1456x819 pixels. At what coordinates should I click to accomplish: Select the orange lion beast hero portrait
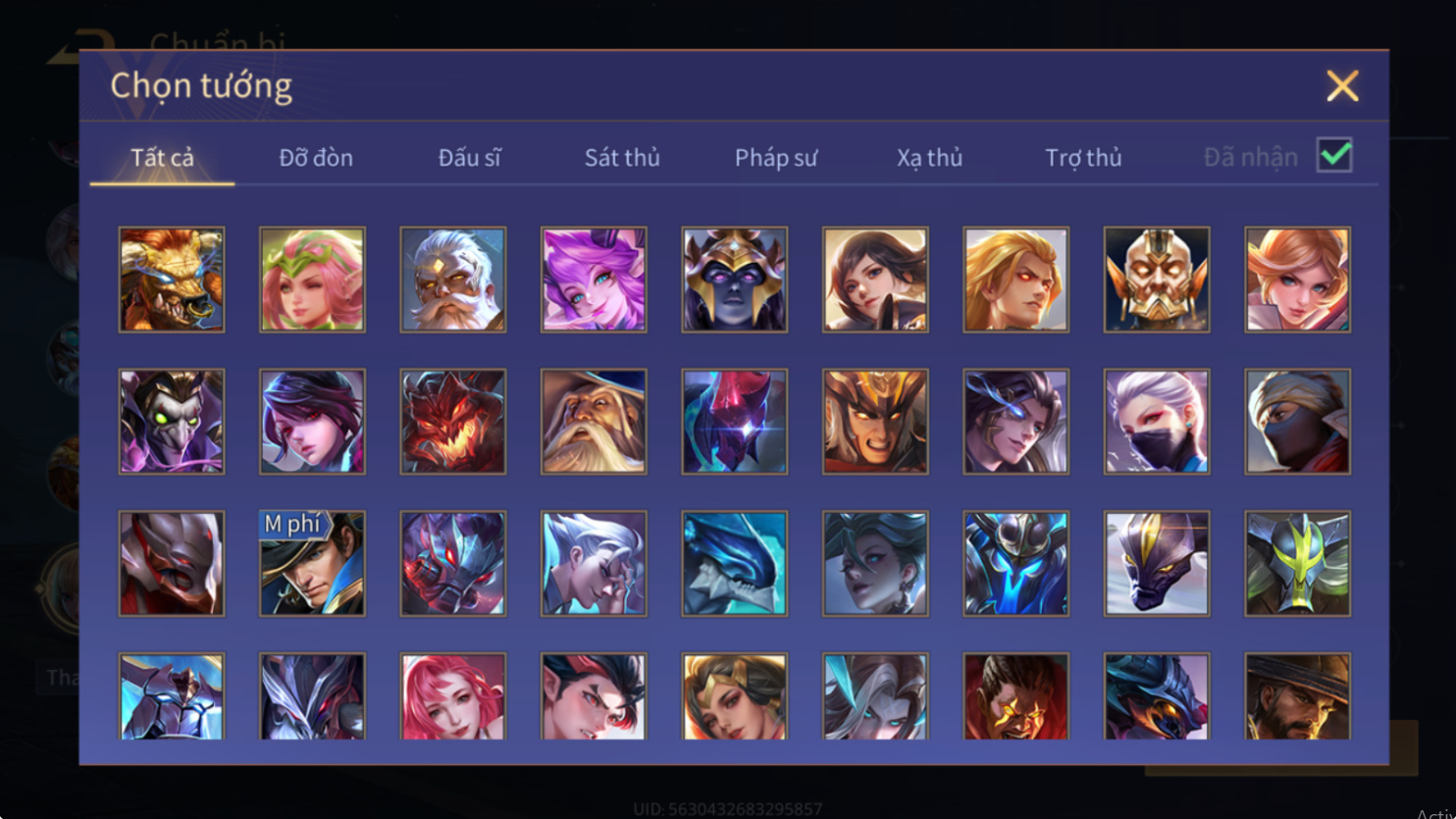172,280
